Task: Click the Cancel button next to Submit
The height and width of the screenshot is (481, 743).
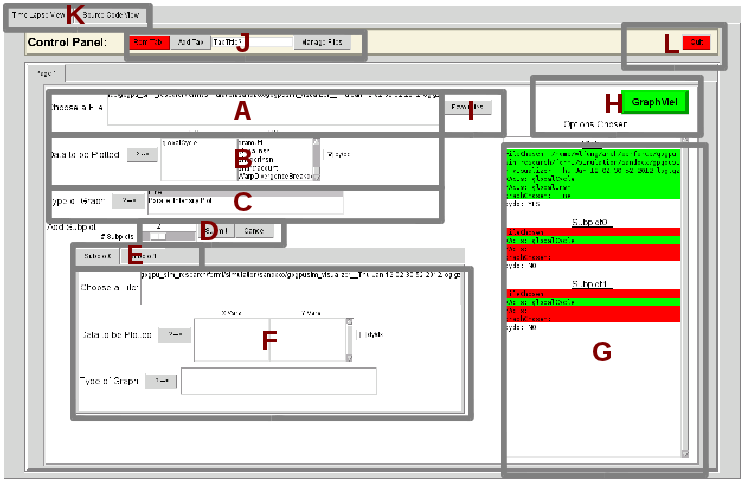Action: 251,231
